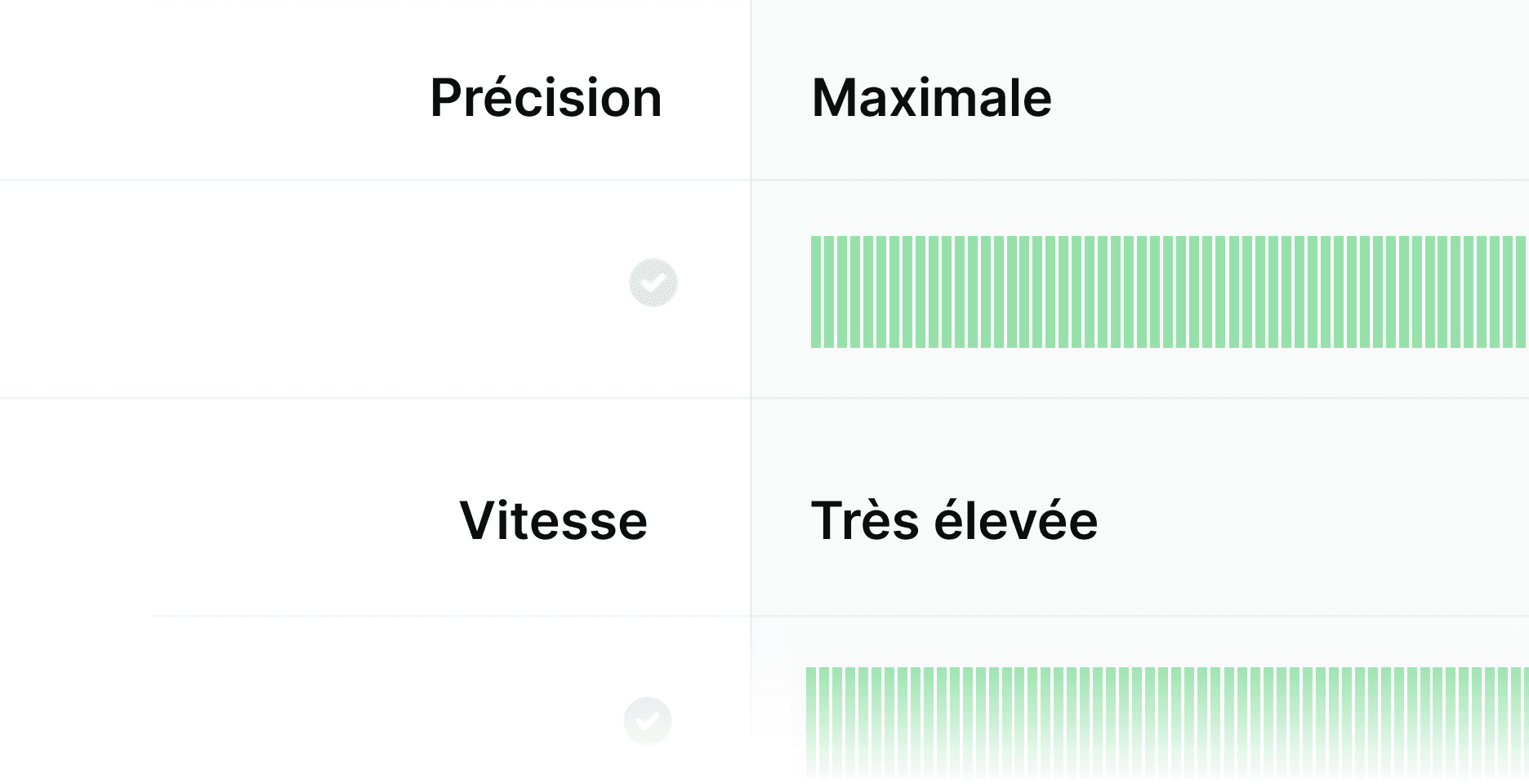Click first stripe of the Maximale bar
This screenshot has height=784, width=1529.
816,292
